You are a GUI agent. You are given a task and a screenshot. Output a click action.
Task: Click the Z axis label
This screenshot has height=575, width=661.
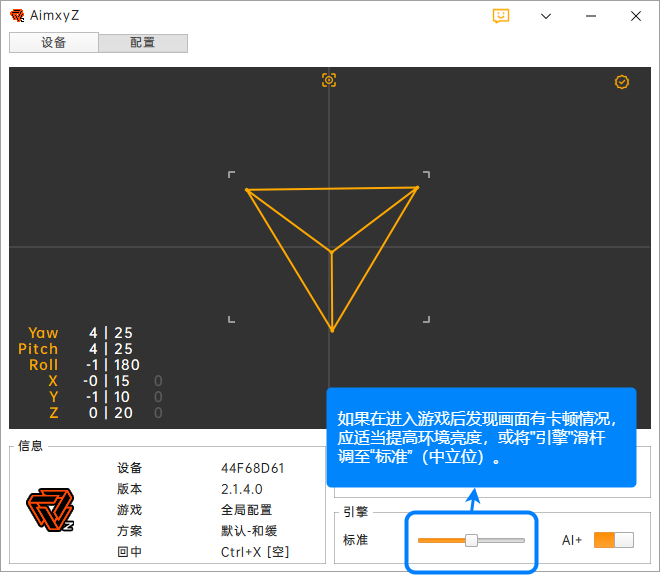point(54,413)
